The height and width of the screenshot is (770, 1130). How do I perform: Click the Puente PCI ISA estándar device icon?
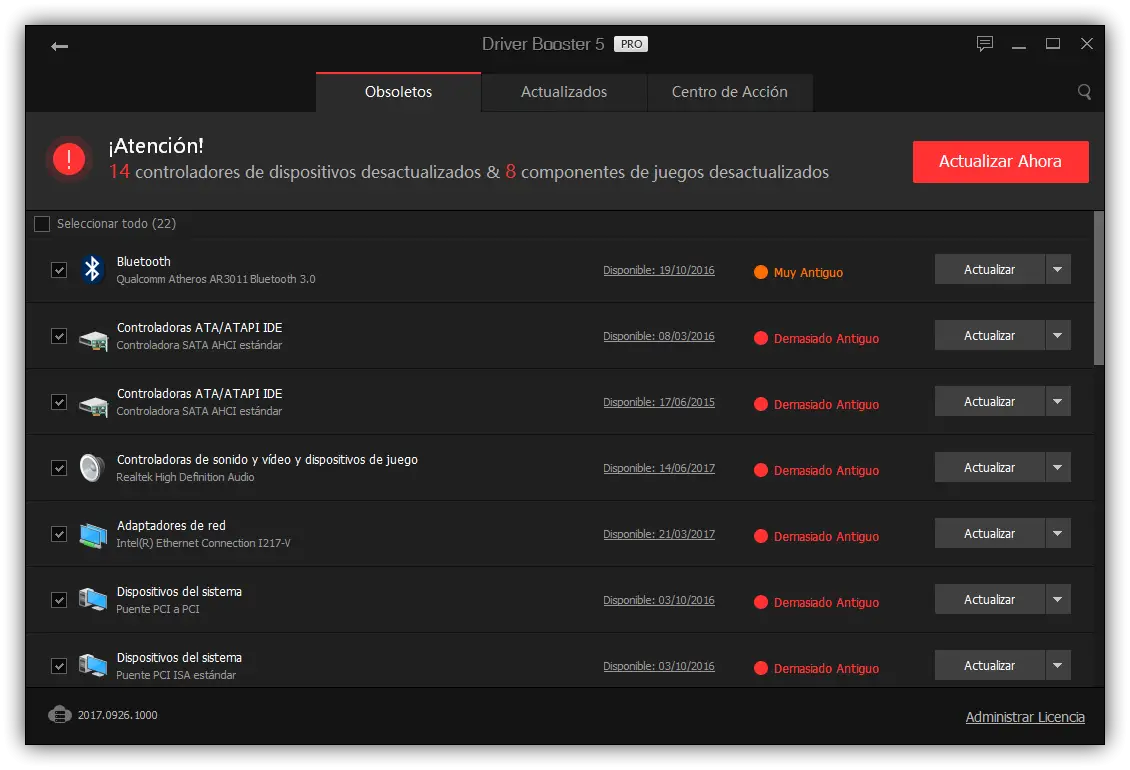[93, 666]
